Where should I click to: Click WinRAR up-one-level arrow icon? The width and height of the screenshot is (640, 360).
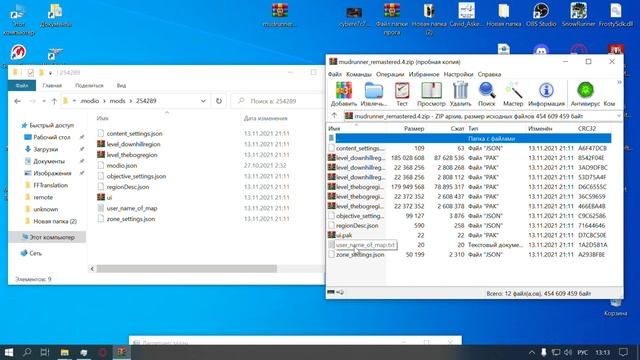pyautogui.click(x=334, y=116)
